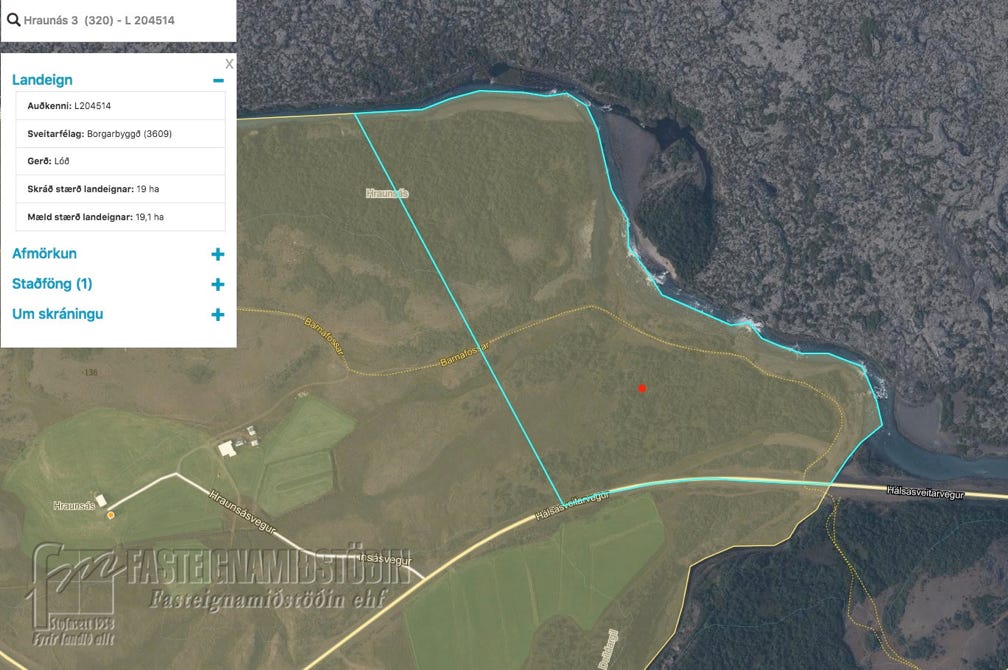Click the orange marker near Hraunsás farm
This screenshot has height=670, width=1008.
[x=111, y=515]
